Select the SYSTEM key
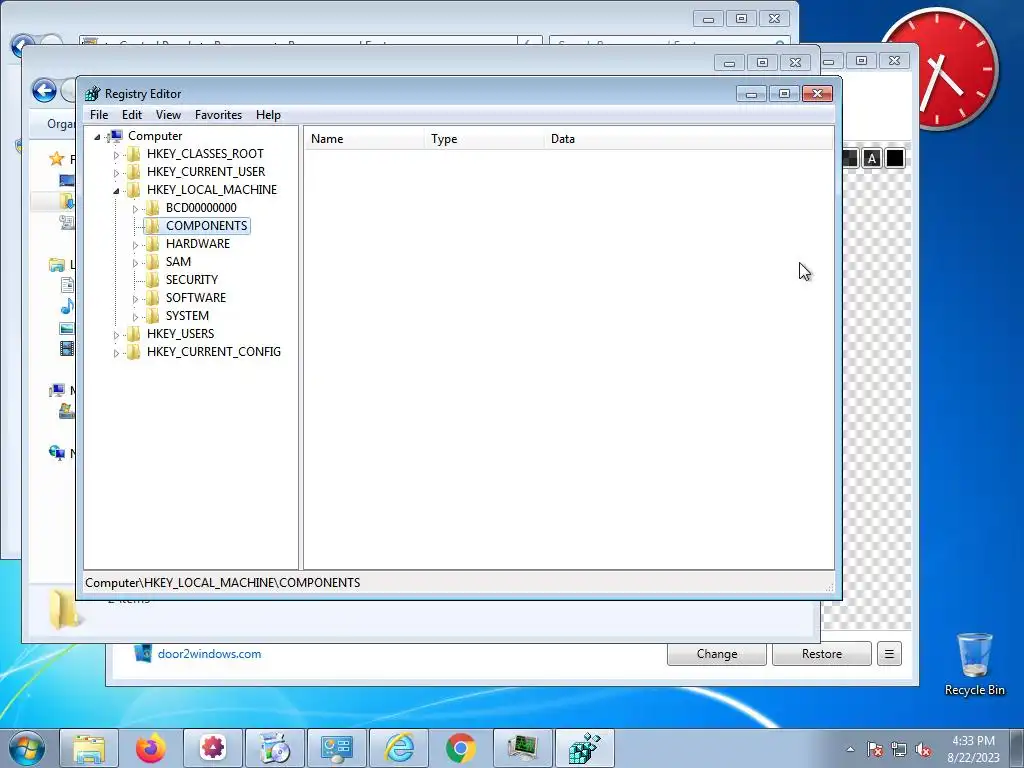Viewport: 1024px width, 768px height. point(187,315)
